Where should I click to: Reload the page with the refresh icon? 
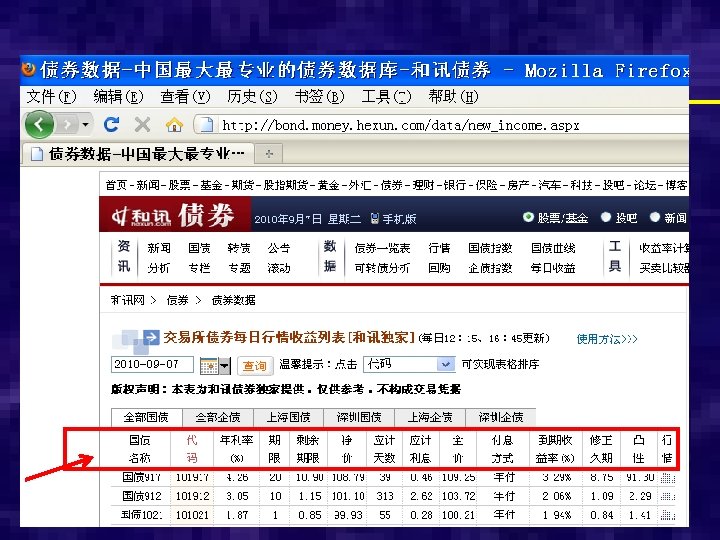(x=111, y=124)
